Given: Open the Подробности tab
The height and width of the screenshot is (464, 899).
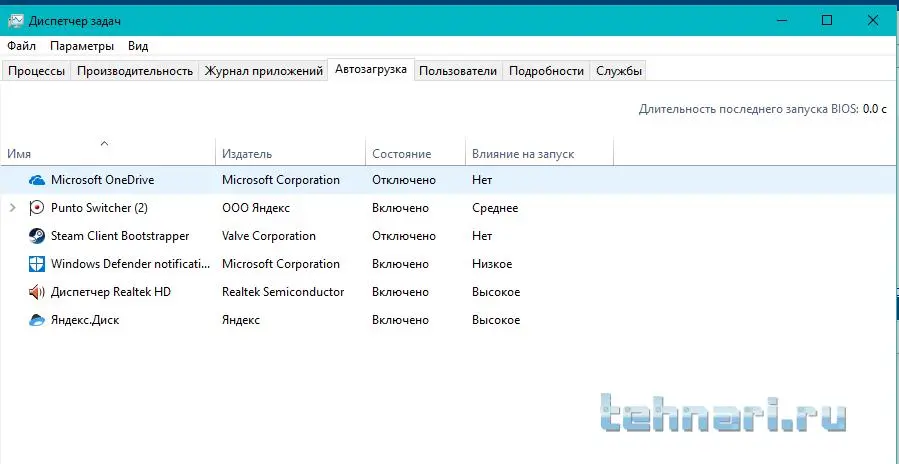Looking at the screenshot, I should [x=546, y=71].
